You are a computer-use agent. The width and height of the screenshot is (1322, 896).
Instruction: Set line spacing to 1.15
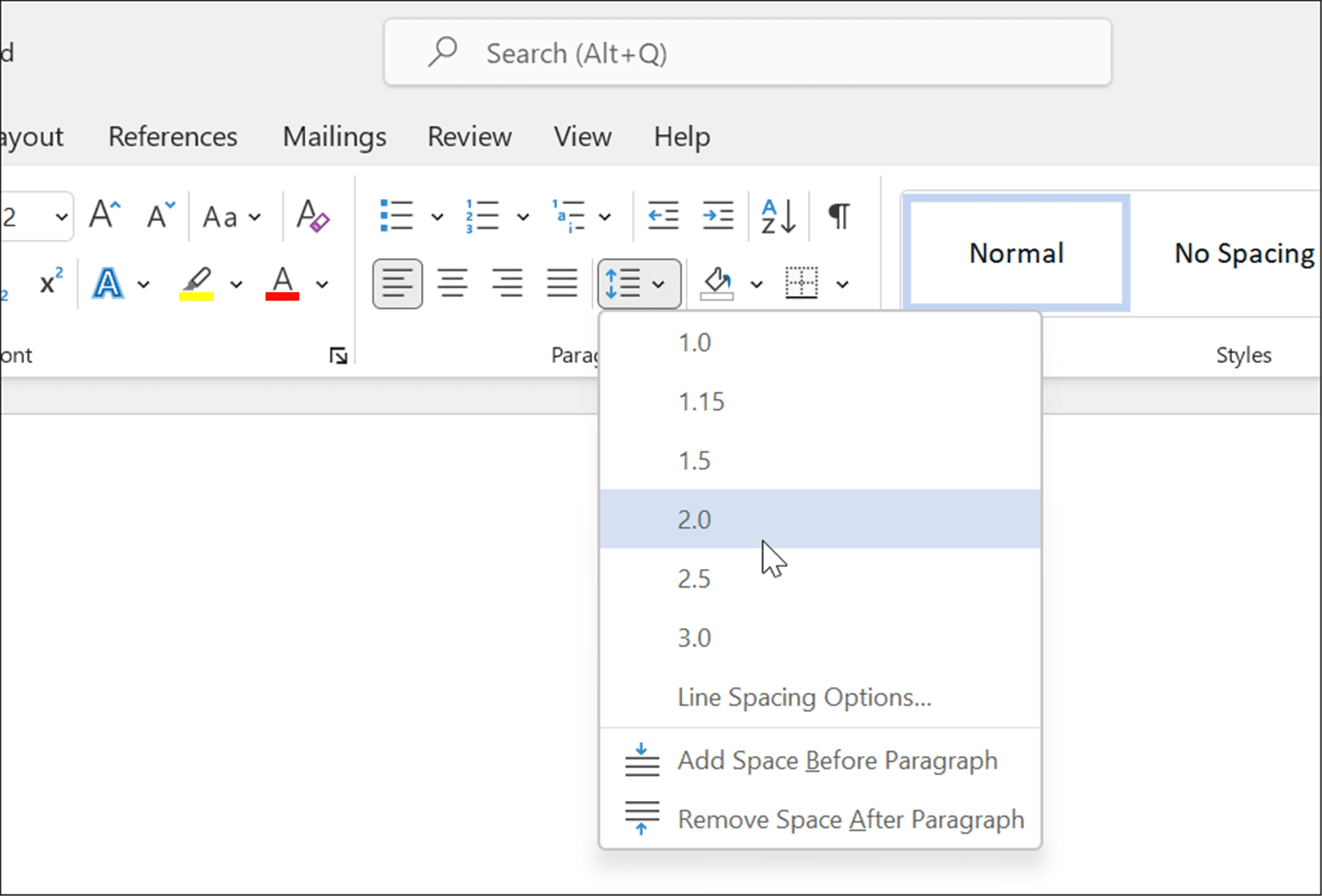[821, 401]
